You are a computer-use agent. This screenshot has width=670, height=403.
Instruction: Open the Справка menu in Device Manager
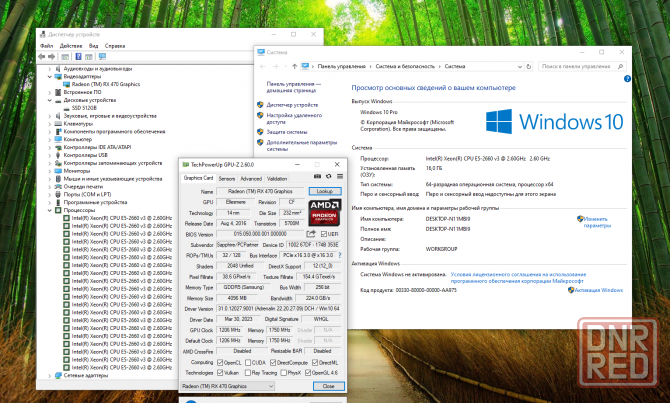click(115, 46)
